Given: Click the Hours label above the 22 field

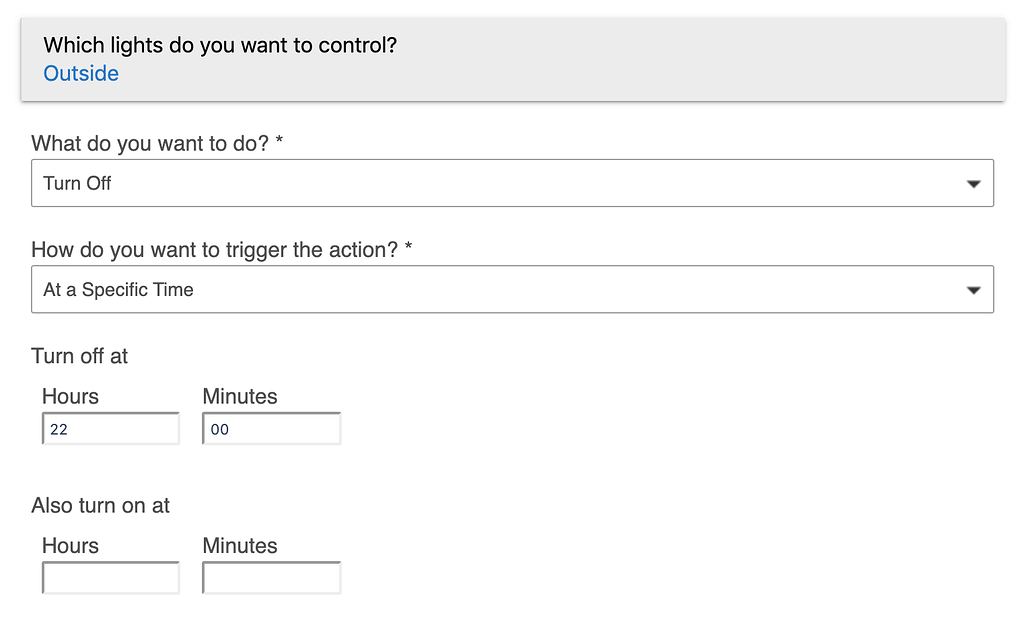Looking at the screenshot, I should (x=70, y=397).
